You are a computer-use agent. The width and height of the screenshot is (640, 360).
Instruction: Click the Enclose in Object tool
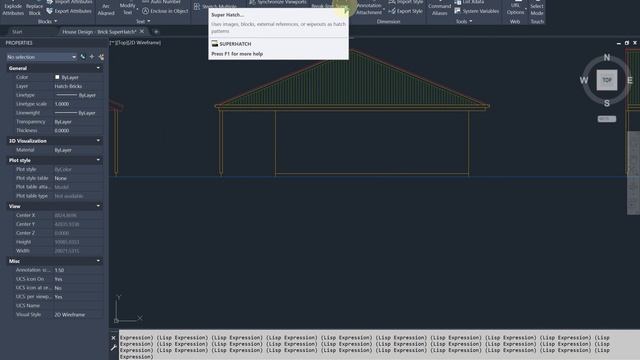165,11
